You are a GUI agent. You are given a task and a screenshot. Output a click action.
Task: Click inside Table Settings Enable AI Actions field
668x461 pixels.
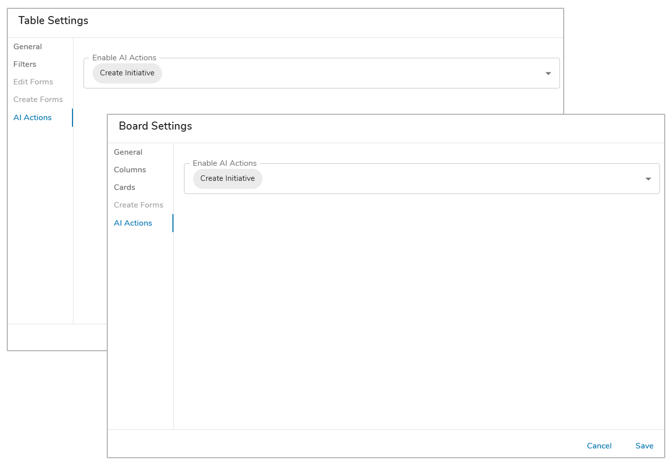(x=321, y=73)
